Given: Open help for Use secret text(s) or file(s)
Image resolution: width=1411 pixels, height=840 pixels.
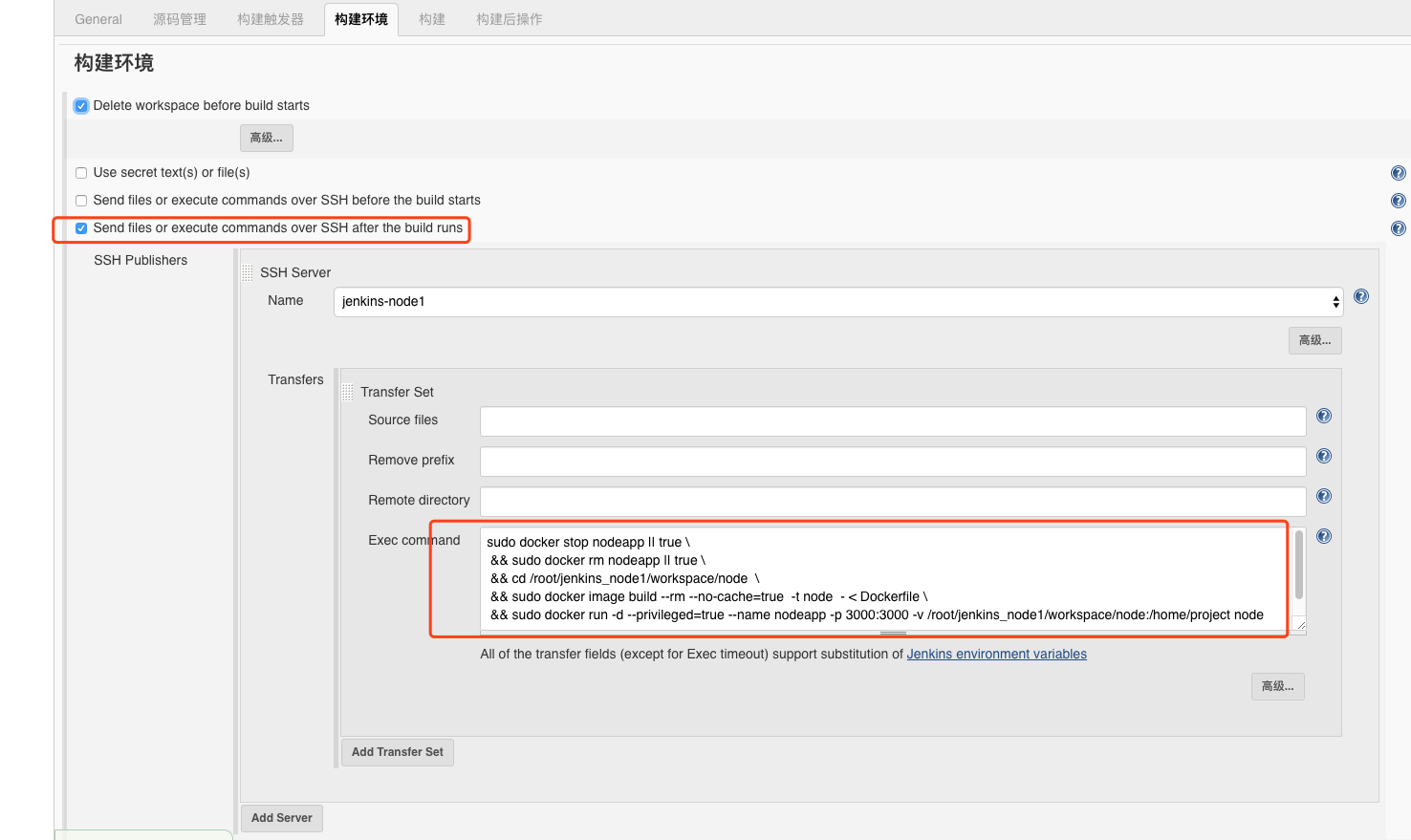Looking at the screenshot, I should [x=1398, y=173].
